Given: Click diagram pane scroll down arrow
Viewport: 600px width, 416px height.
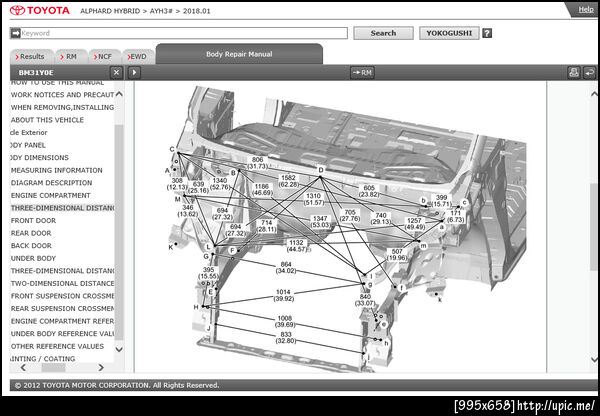Looking at the screenshot, I should coord(593,359).
